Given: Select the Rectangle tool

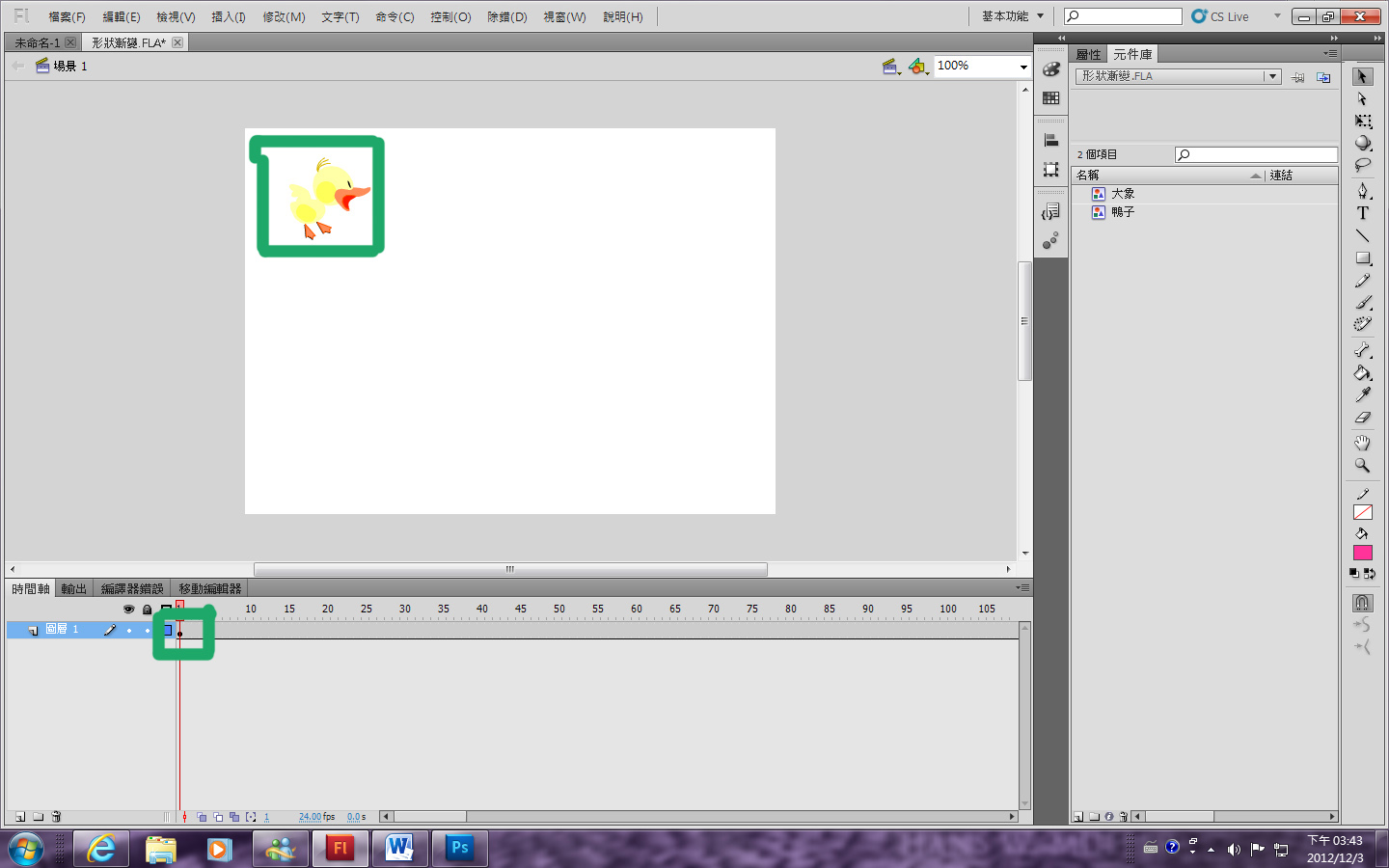Looking at the screenshot, I should coord(1362,258).
